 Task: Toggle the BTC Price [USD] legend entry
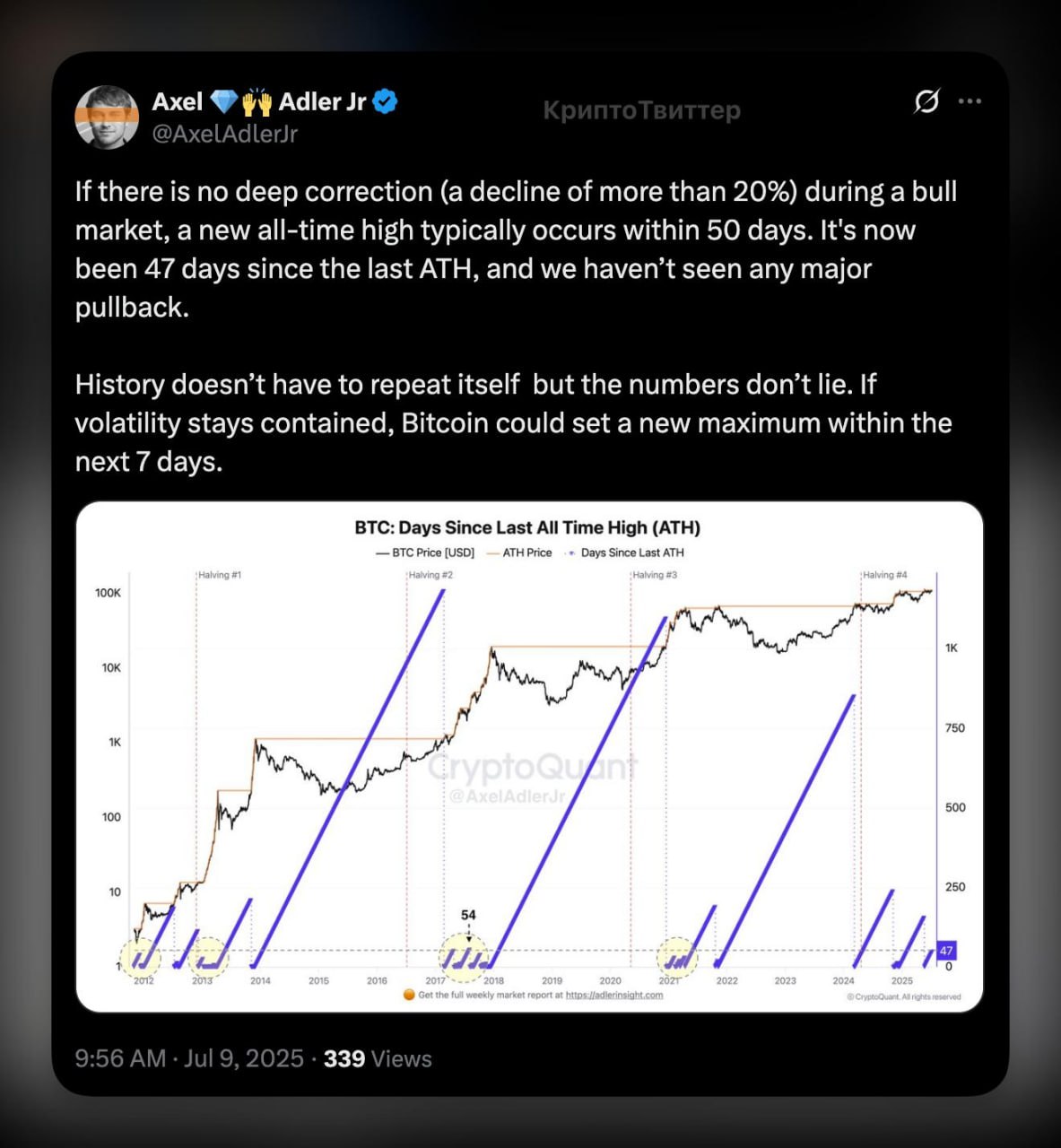tap(424, 552)
